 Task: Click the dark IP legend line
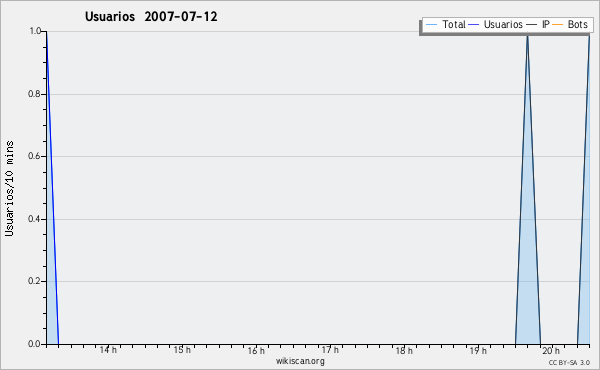[532, 25]
